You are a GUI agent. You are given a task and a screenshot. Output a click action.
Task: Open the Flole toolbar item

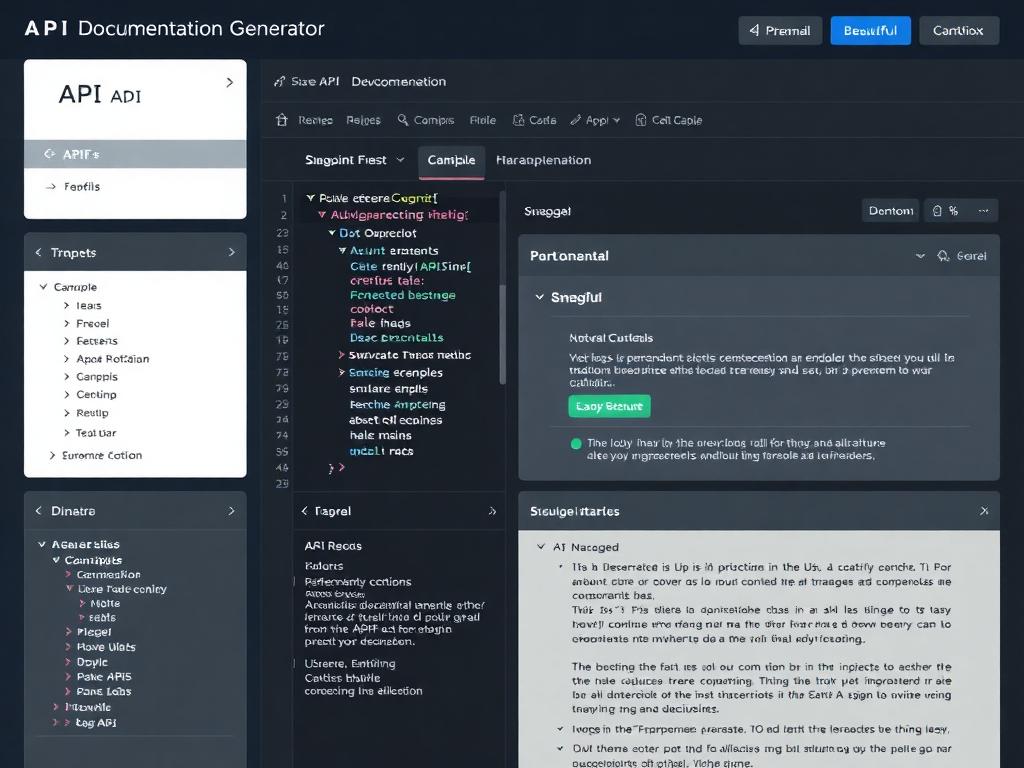(x=483, y=120)
